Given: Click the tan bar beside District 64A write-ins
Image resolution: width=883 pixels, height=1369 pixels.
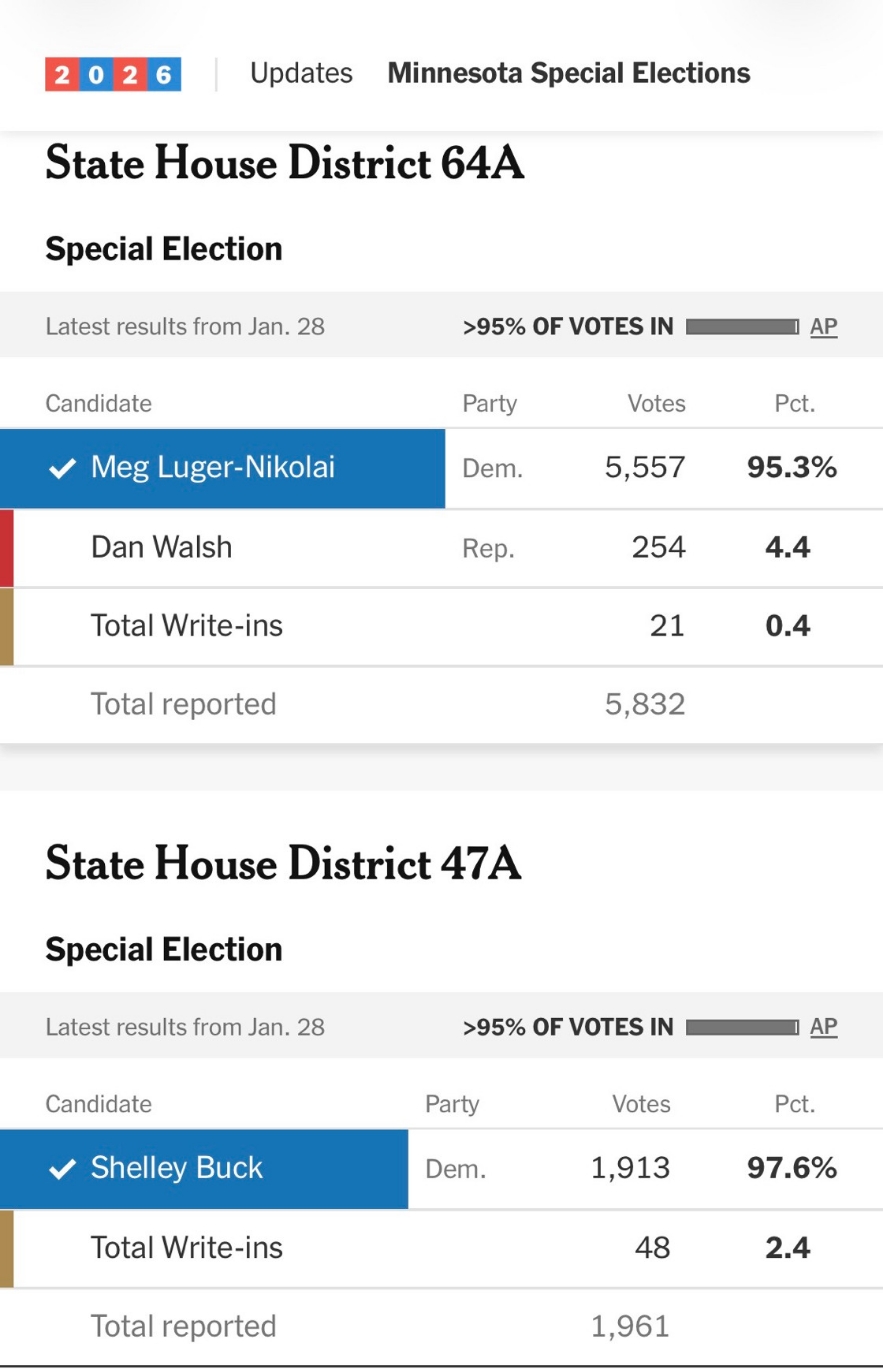Looking at the screenshot, I should (x=7, y=626).
